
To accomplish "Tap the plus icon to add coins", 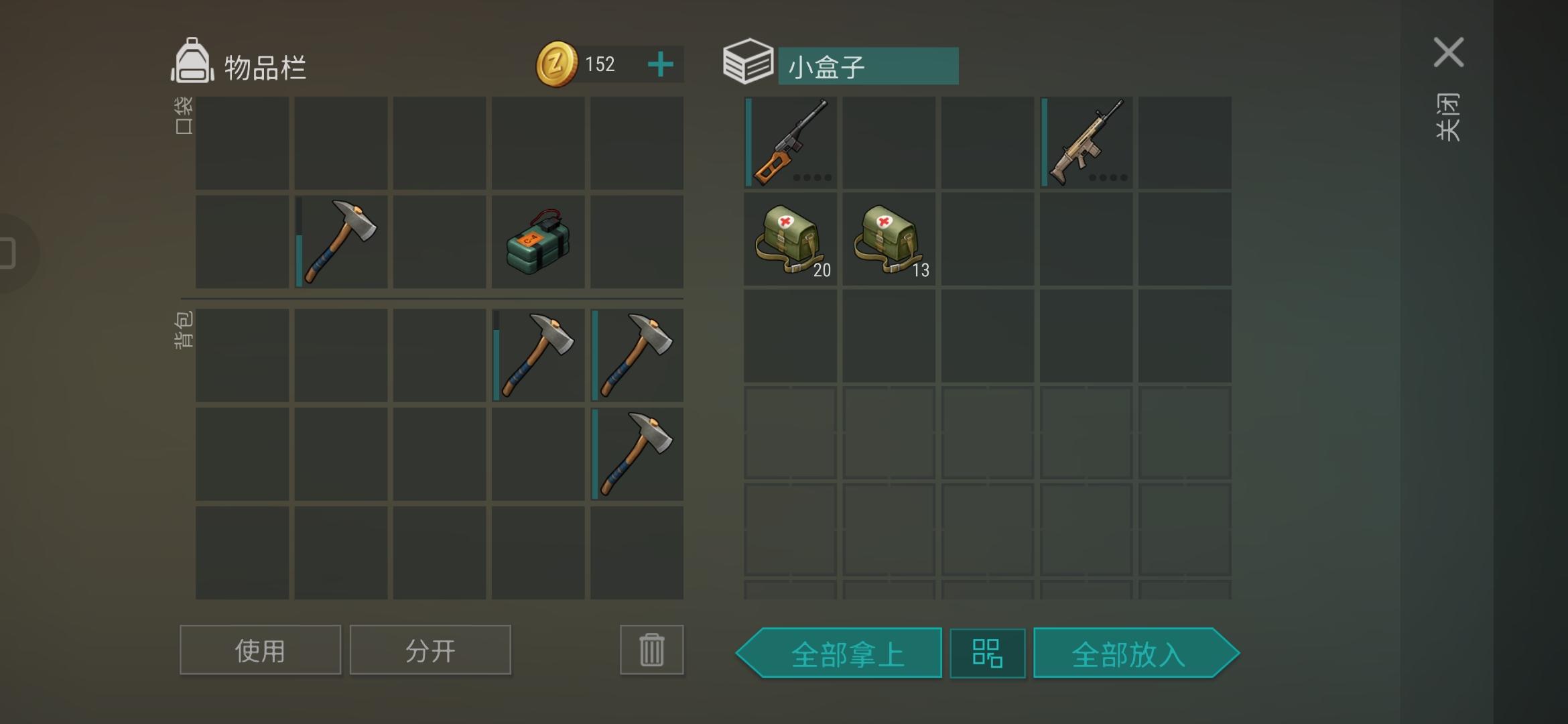I will tap(661, 64).
